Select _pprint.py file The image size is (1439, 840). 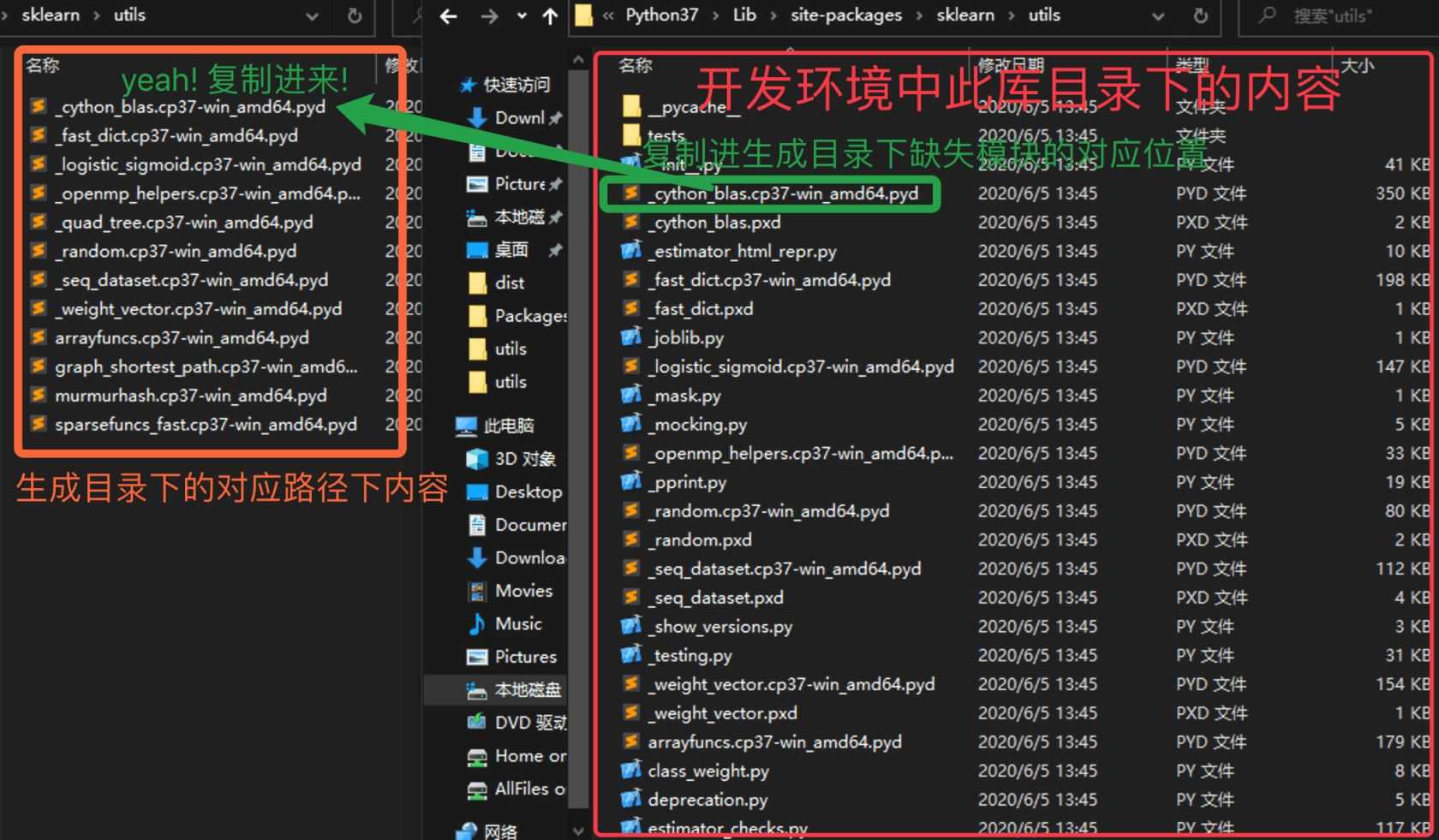687,482
